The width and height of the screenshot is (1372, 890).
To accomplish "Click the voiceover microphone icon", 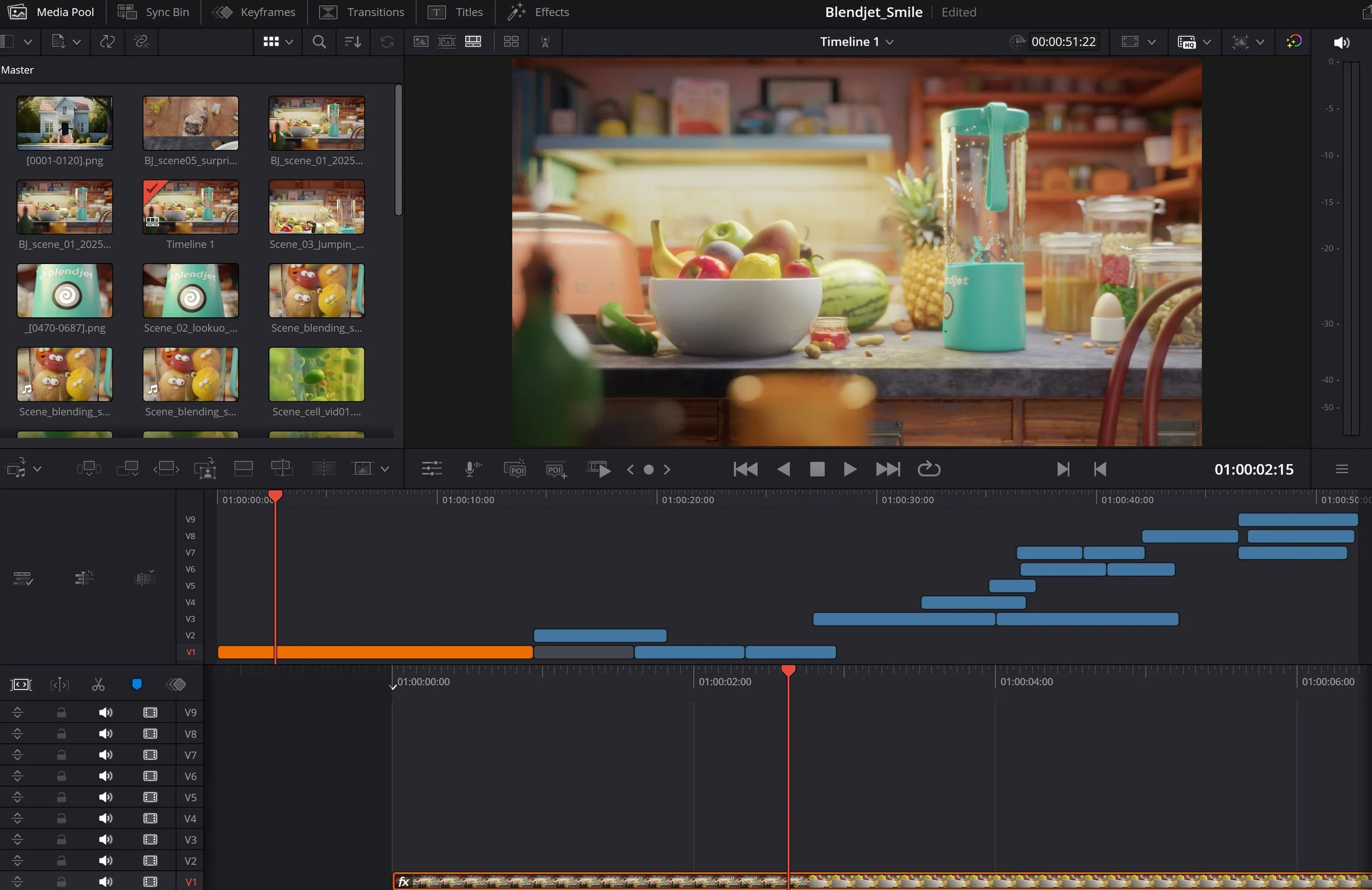I will pos(472,469).
